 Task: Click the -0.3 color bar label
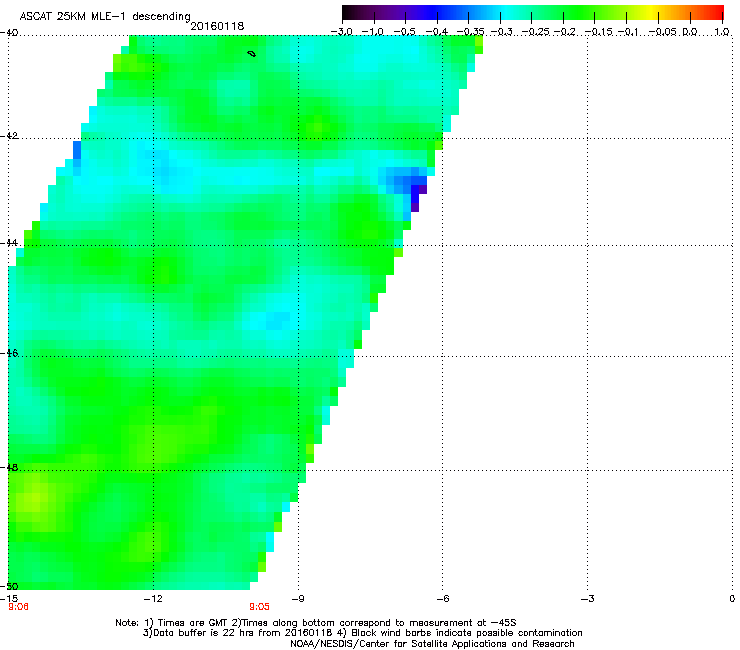pos(502,32)
